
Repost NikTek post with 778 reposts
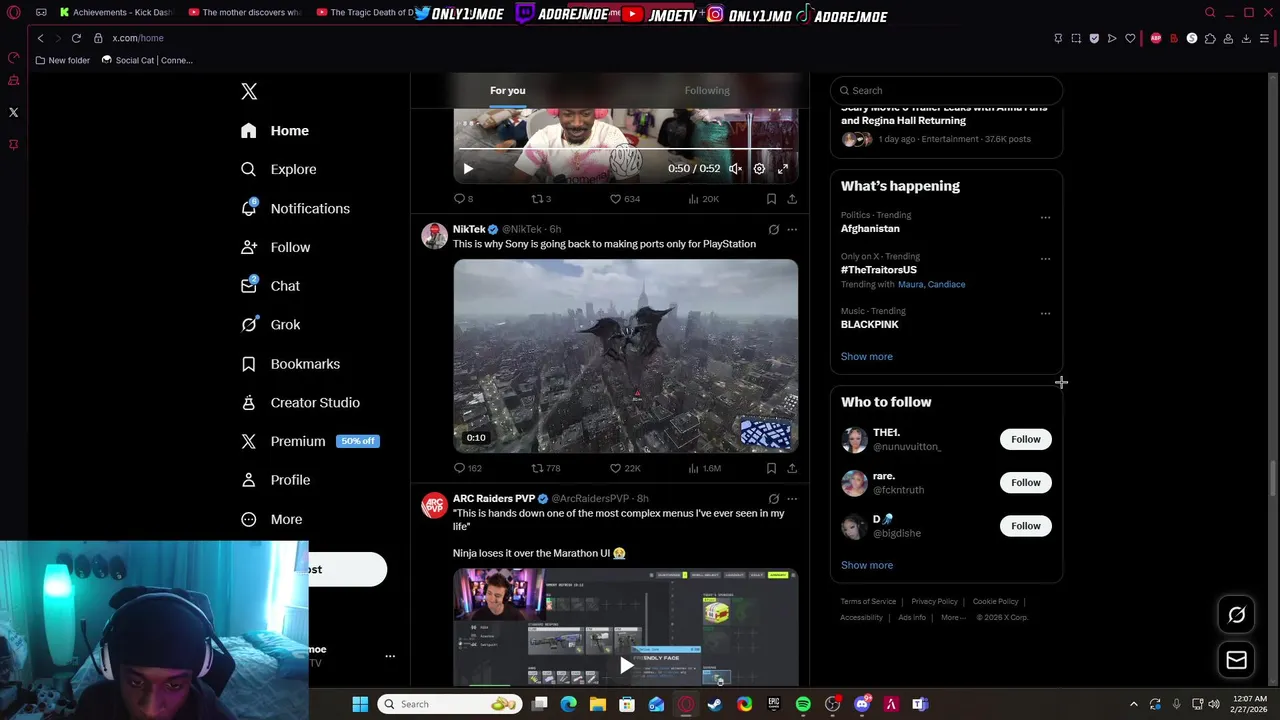546,468
